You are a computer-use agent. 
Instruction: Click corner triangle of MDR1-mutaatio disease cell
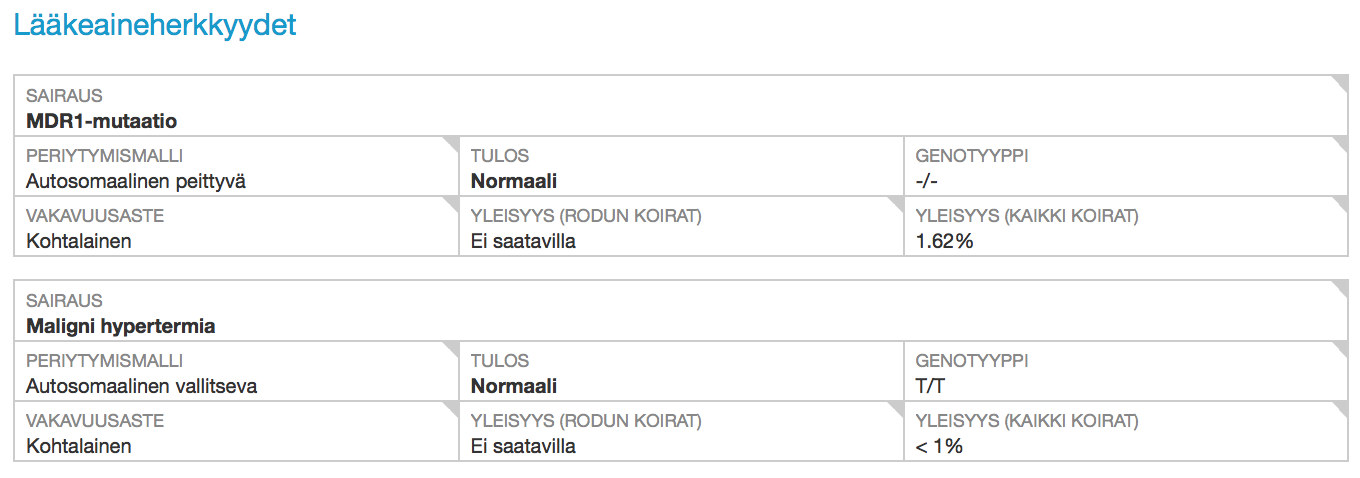click(x=1339, y=82)
